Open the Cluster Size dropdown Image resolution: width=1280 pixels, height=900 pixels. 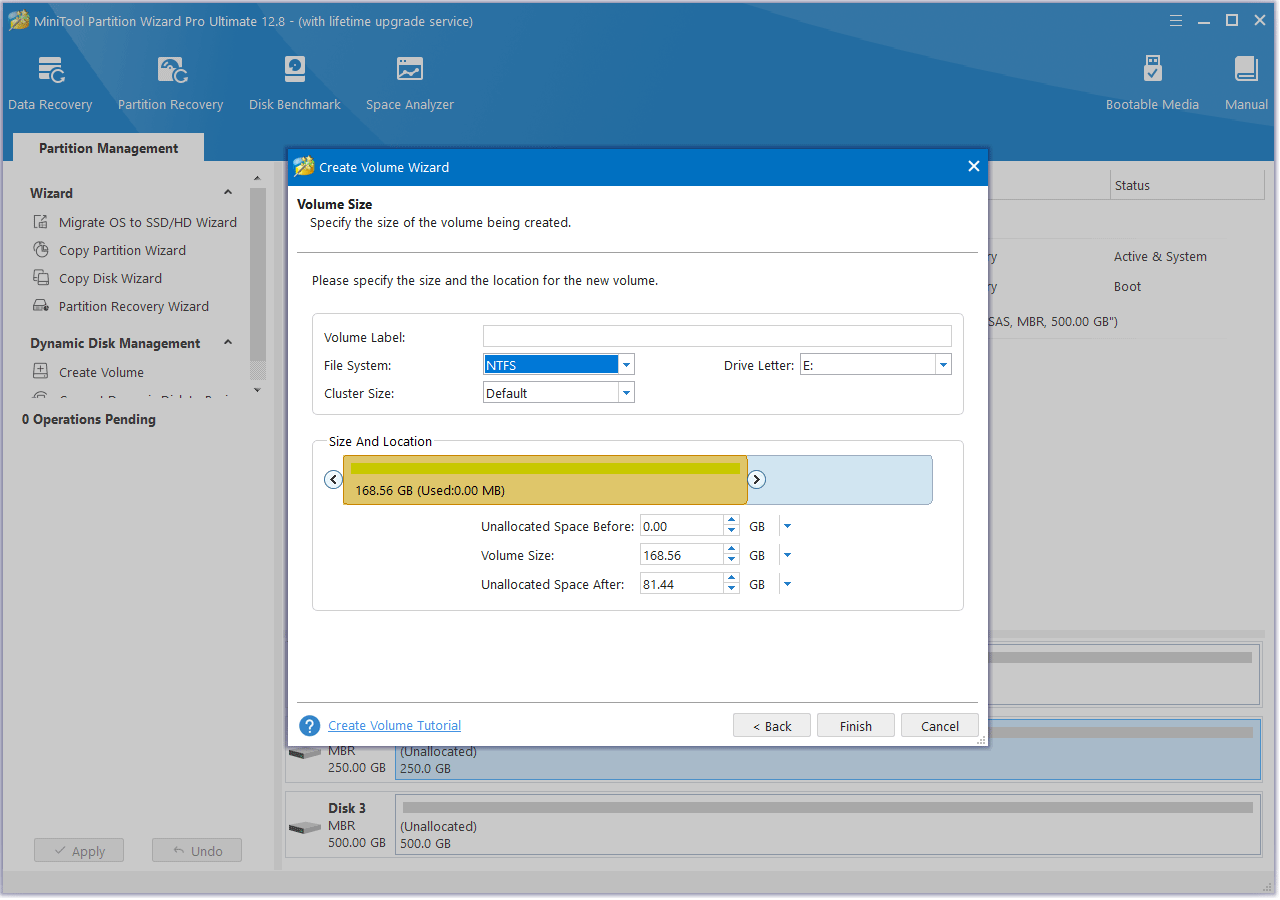pos(627,393)
